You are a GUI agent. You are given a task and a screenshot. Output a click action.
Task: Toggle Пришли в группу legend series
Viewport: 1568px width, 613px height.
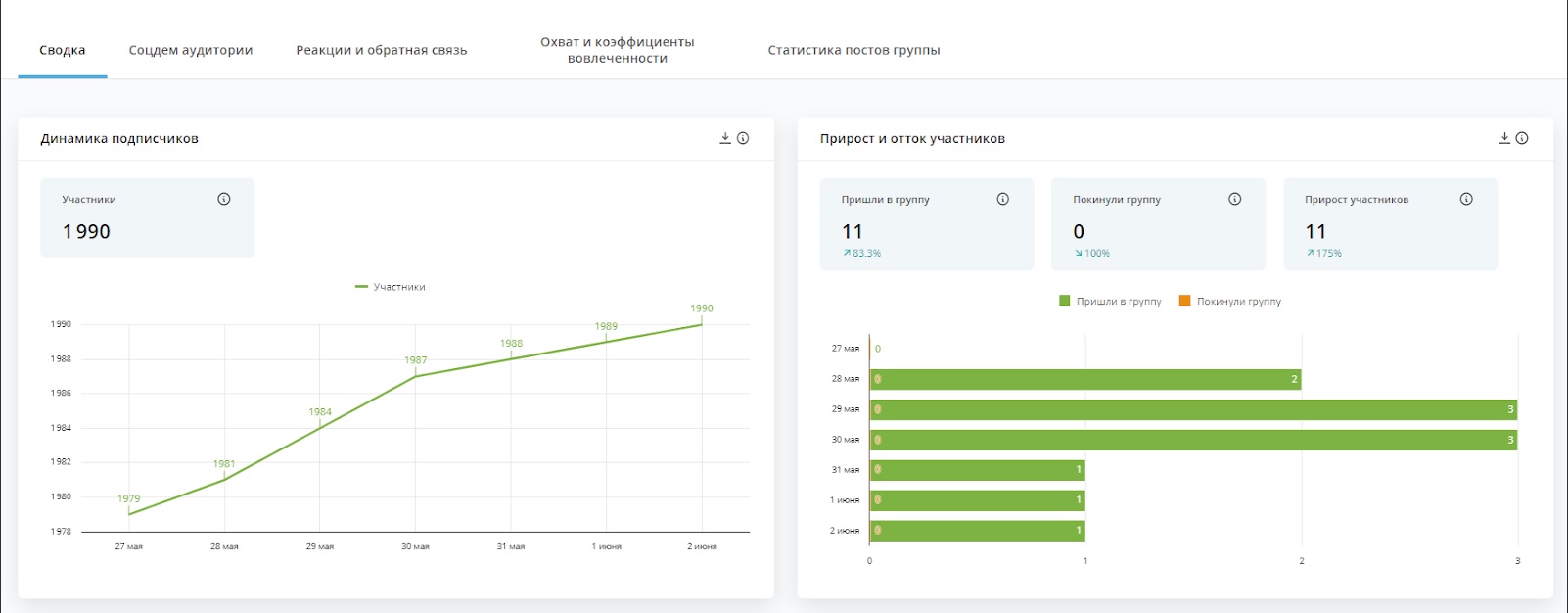(x=1110, y=302)
